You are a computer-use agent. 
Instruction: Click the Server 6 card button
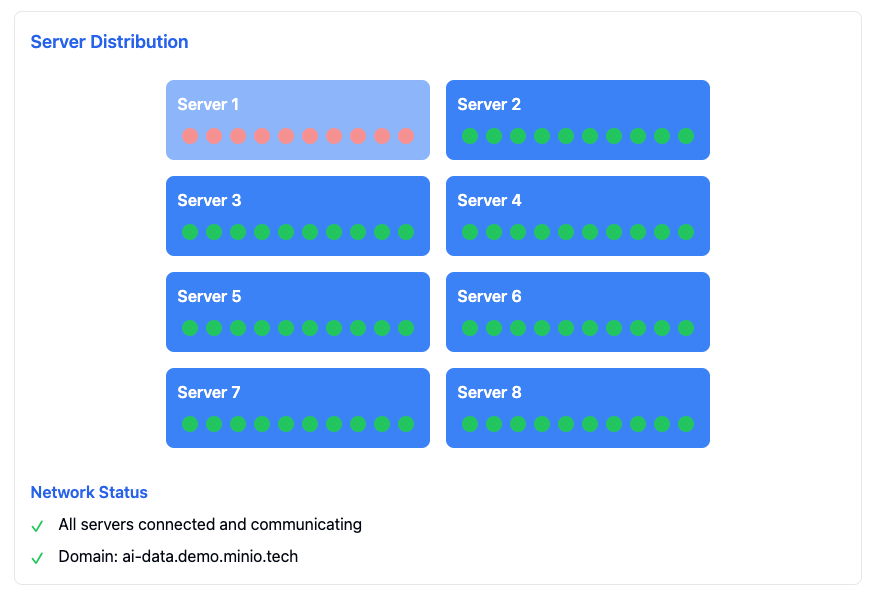pyautogui.click(x=577, y=311)
